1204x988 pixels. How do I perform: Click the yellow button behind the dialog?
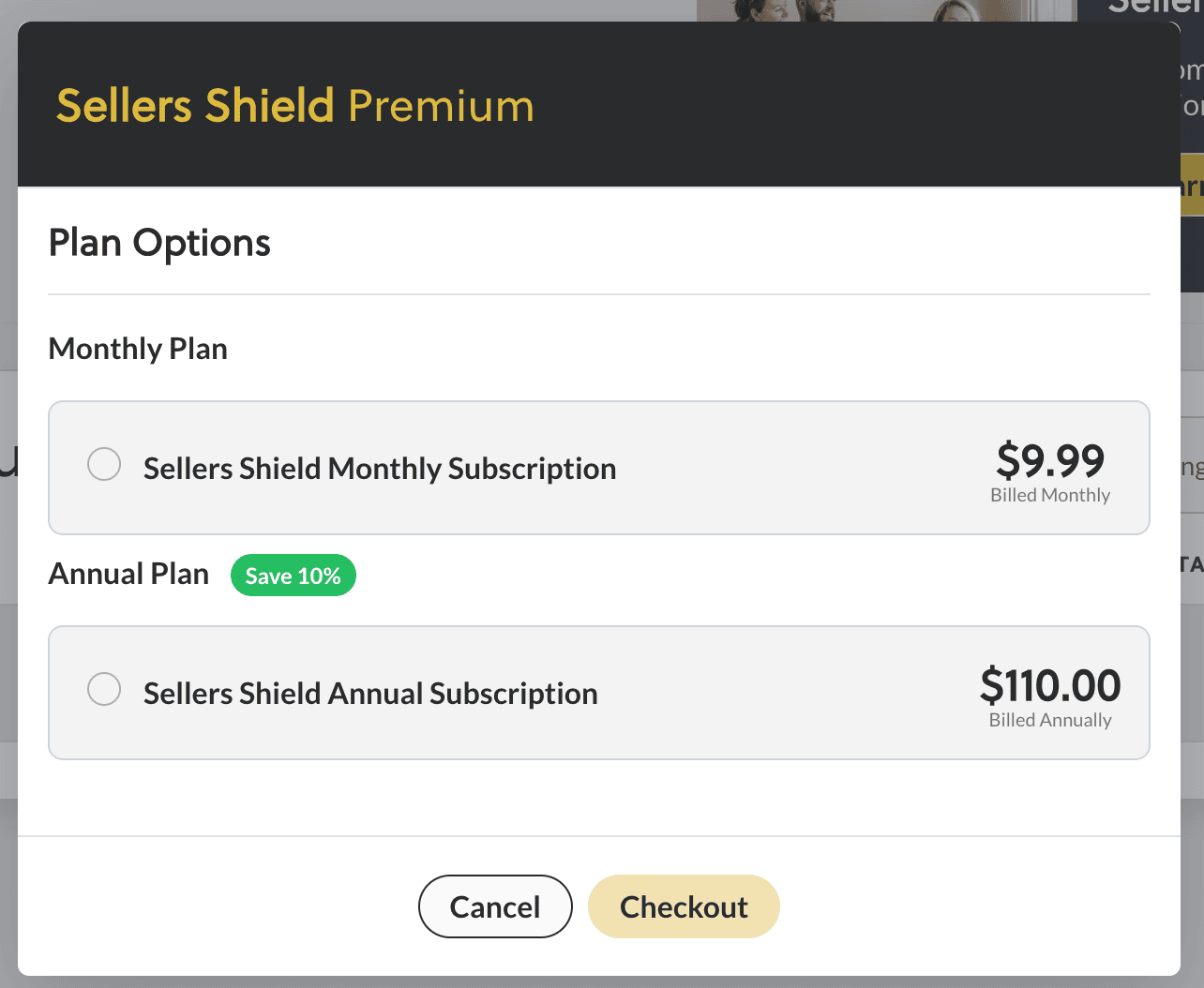click(x=1192, y=186)
